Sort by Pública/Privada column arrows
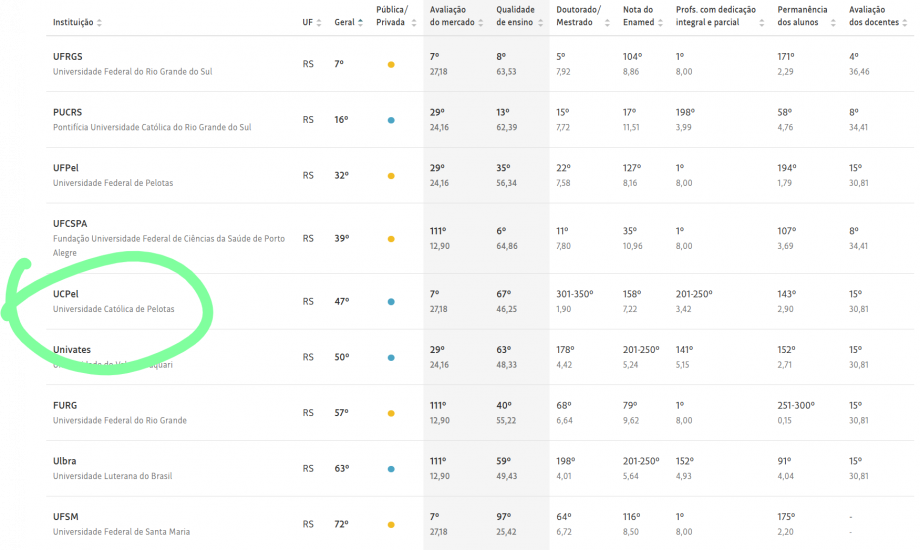 [x=414, y=23]
